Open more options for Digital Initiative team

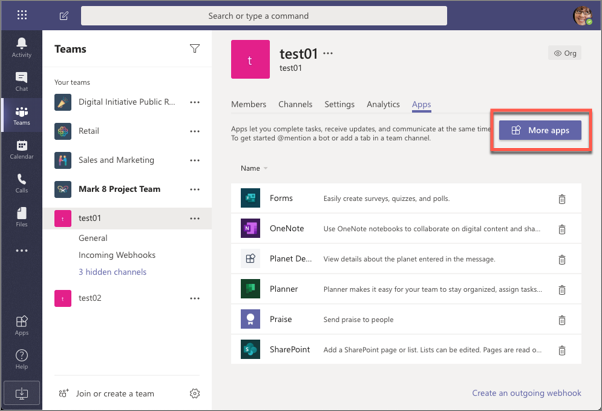[195, 102]
